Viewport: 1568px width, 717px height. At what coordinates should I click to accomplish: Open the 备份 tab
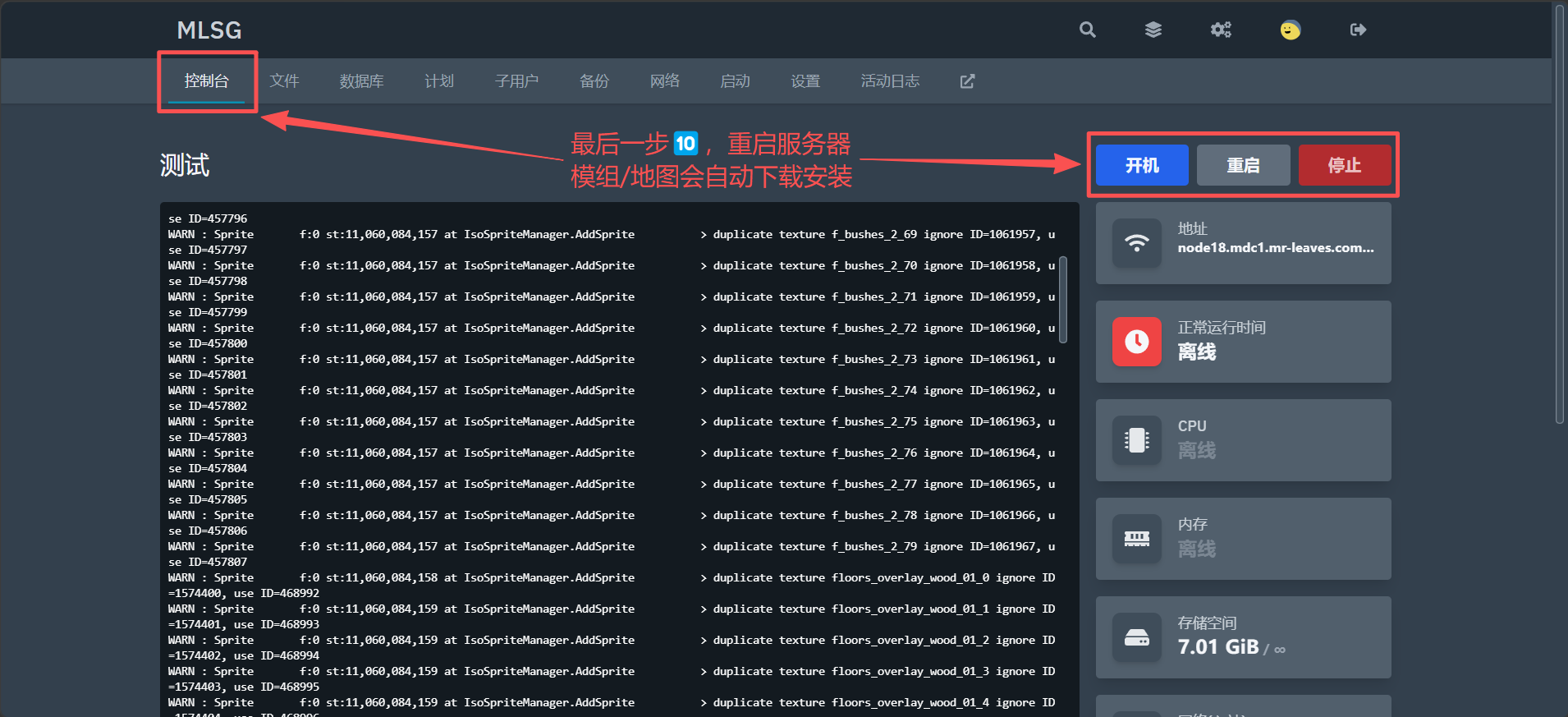[x=594, y=80]
